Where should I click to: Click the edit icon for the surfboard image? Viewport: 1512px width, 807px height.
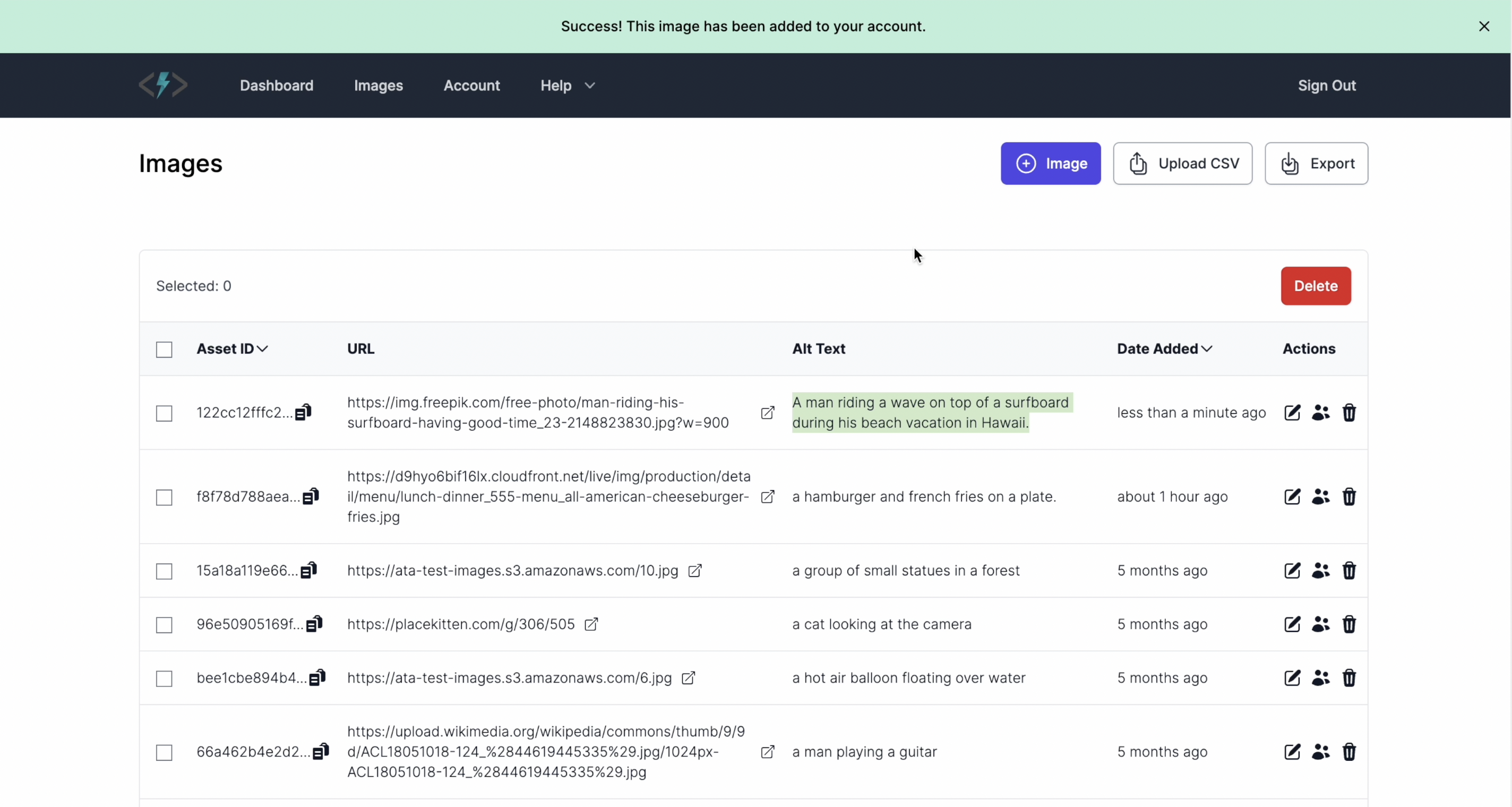pyautogui.click(x=1292, y=412)
